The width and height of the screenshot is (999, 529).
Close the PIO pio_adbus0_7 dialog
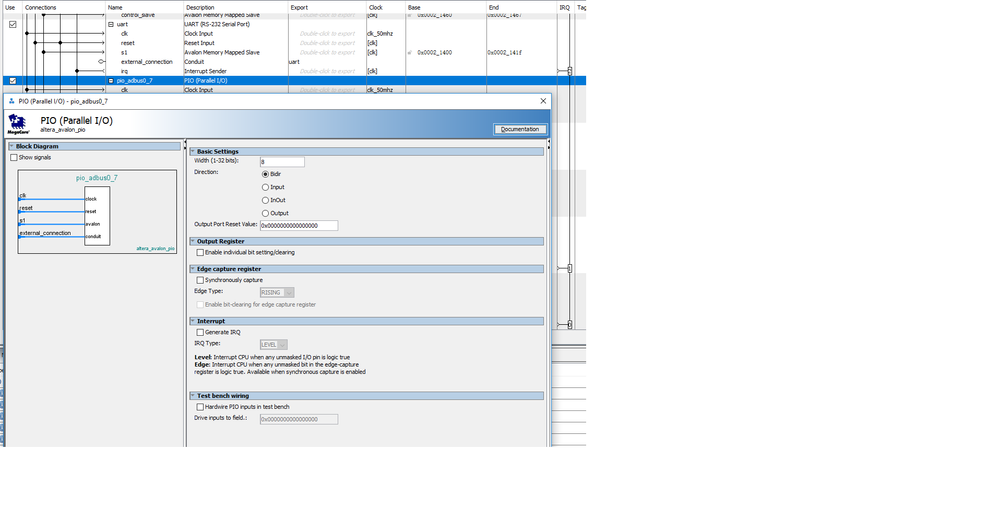coord(543,101)
